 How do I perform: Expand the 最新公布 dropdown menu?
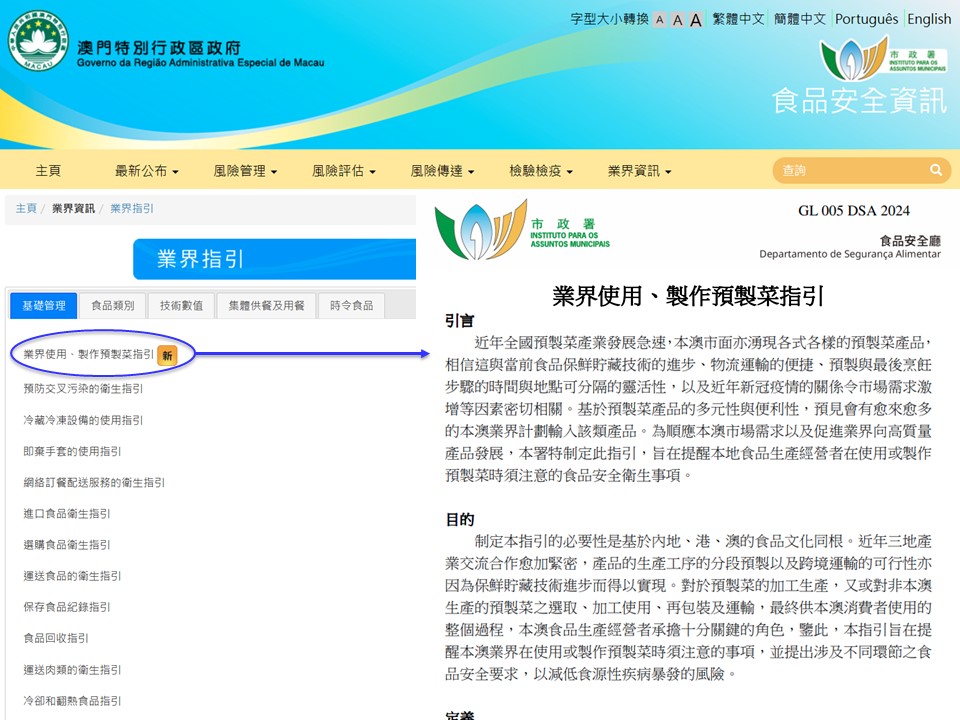pyautogui.click(x=146, y=171)
